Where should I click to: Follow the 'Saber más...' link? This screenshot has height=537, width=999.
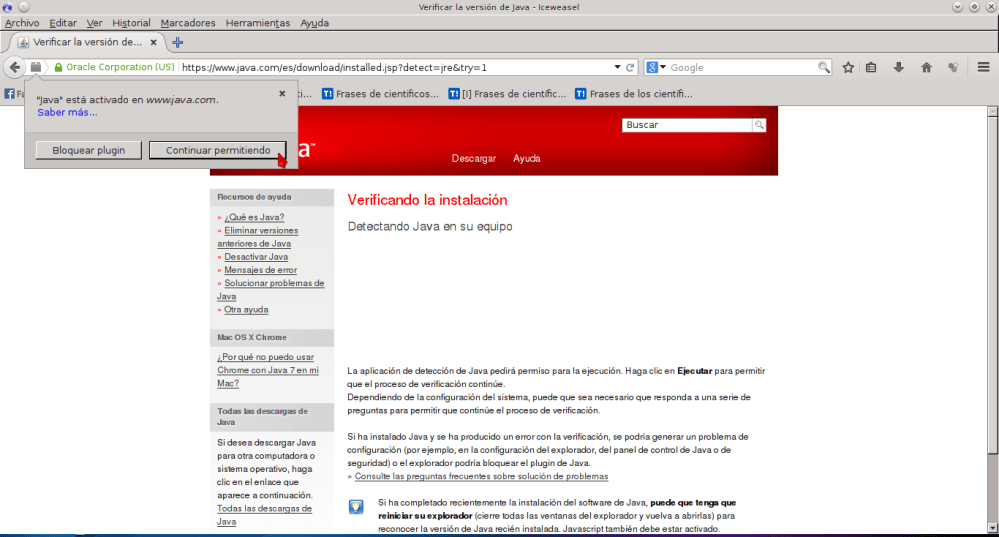pyautogui.click(x=67, y=112)
